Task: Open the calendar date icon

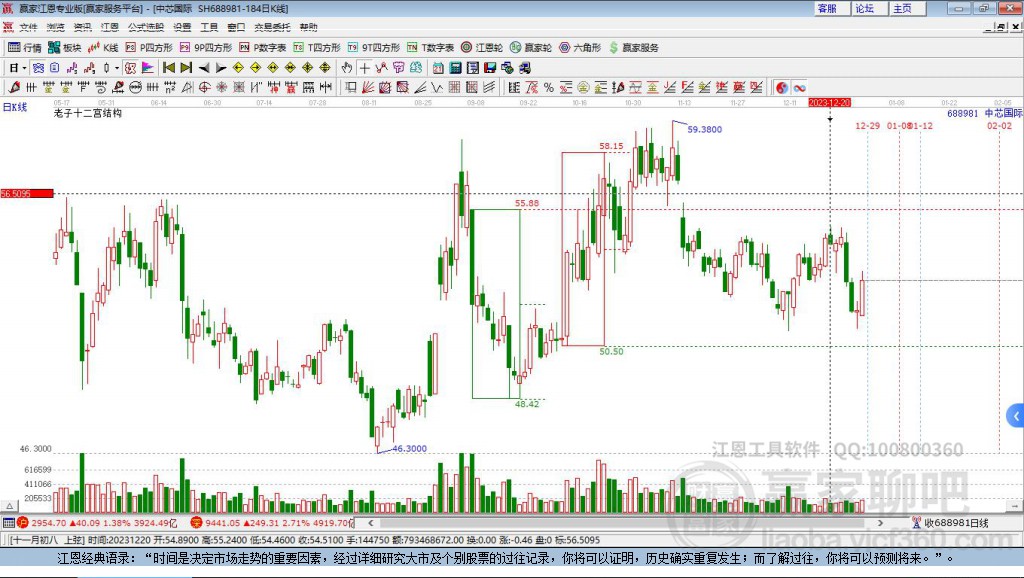Action: pos(438,68)
